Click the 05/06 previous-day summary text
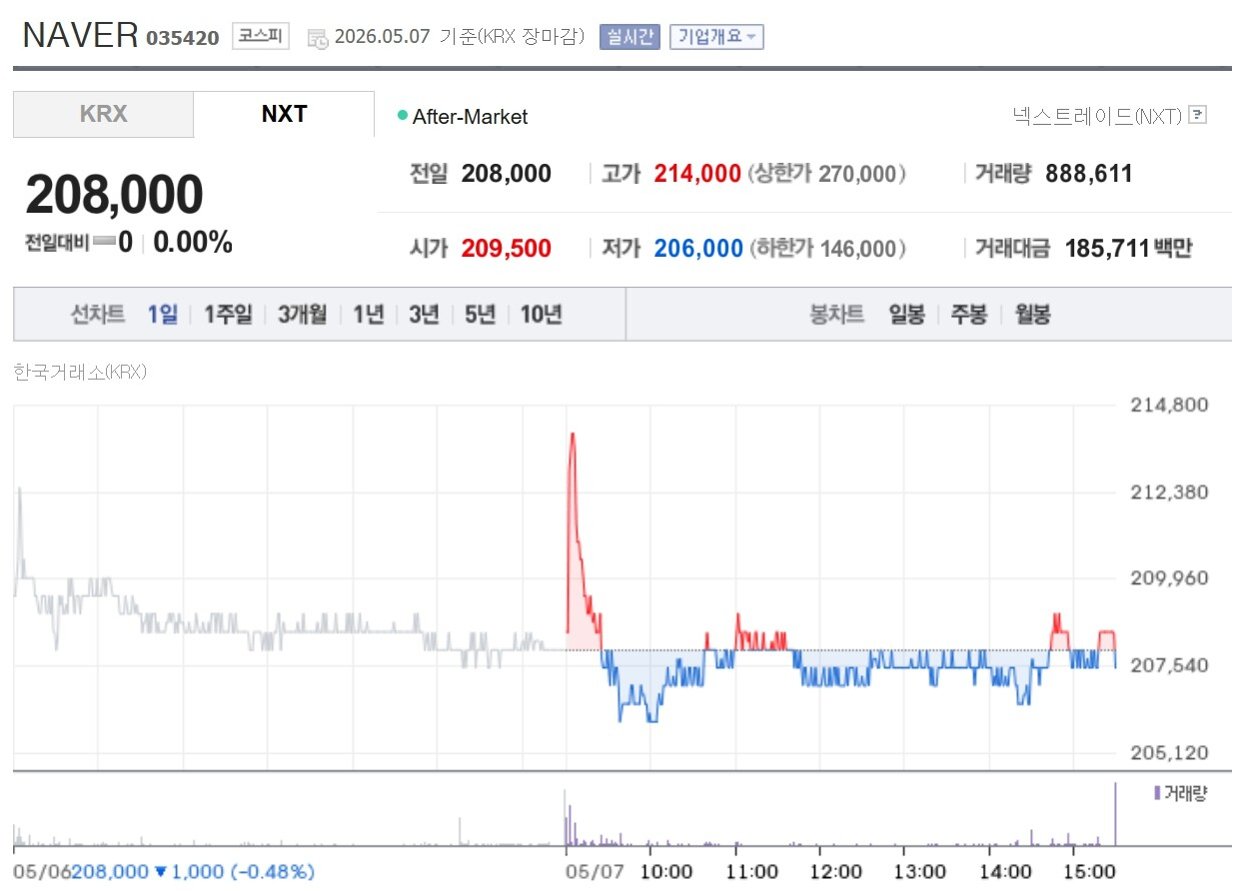The image size is (1233, 891). coord(164,872)
